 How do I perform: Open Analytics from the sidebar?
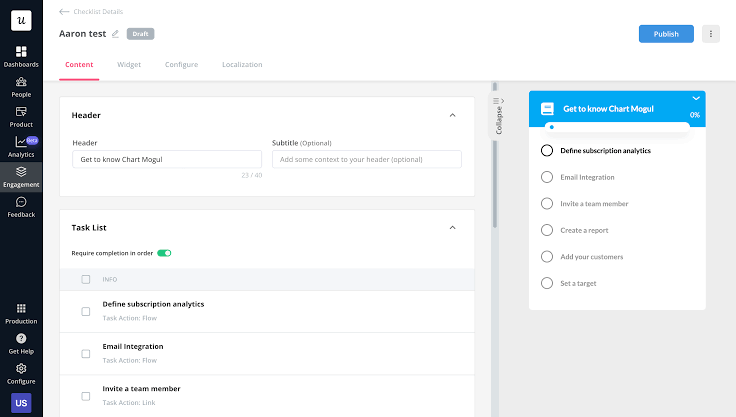[21, 141]
